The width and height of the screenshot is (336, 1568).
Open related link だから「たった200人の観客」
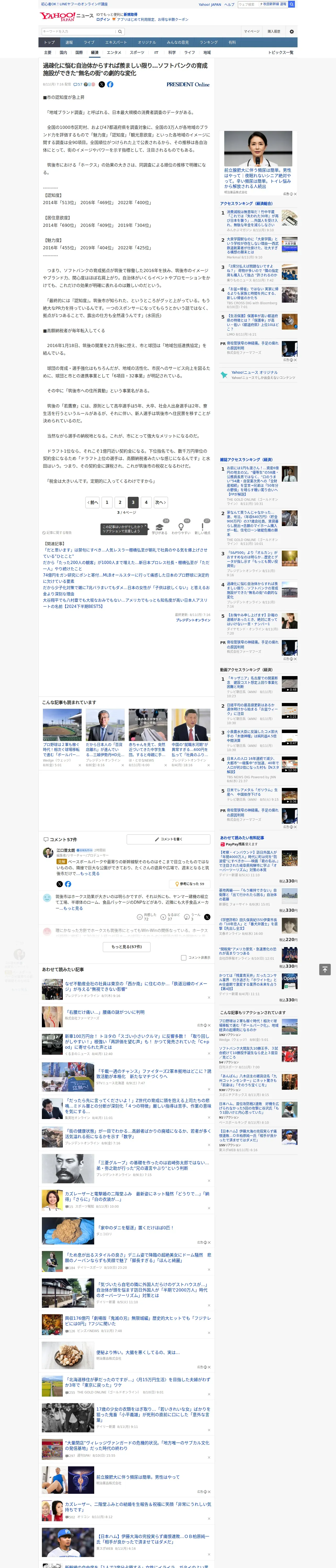tap(126, 566)
